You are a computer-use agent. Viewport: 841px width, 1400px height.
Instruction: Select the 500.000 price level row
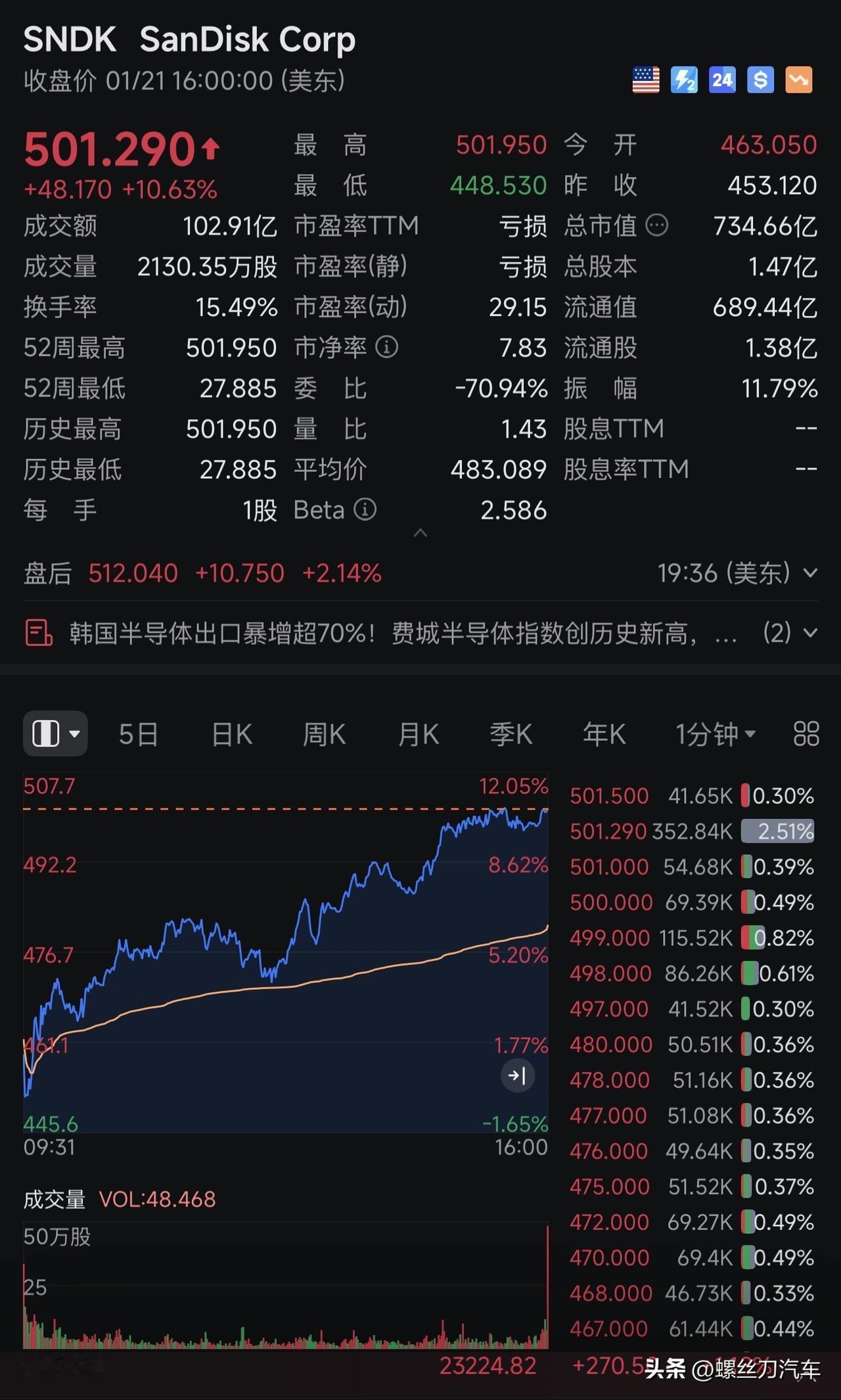point(692,902)
